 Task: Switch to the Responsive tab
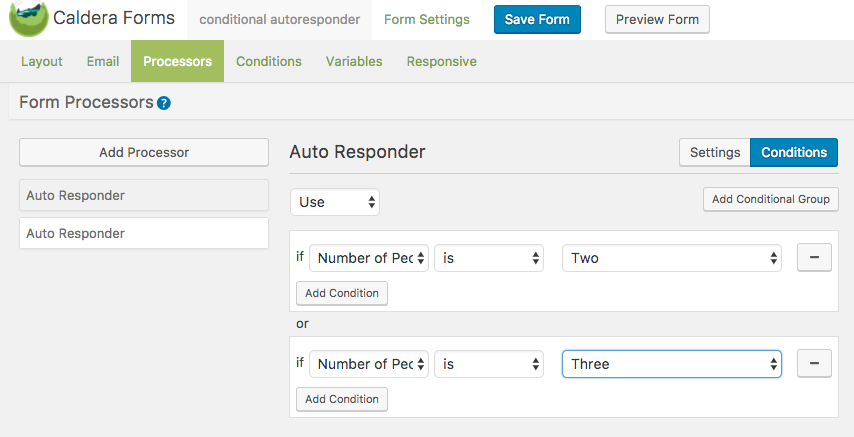coord(441,61)
